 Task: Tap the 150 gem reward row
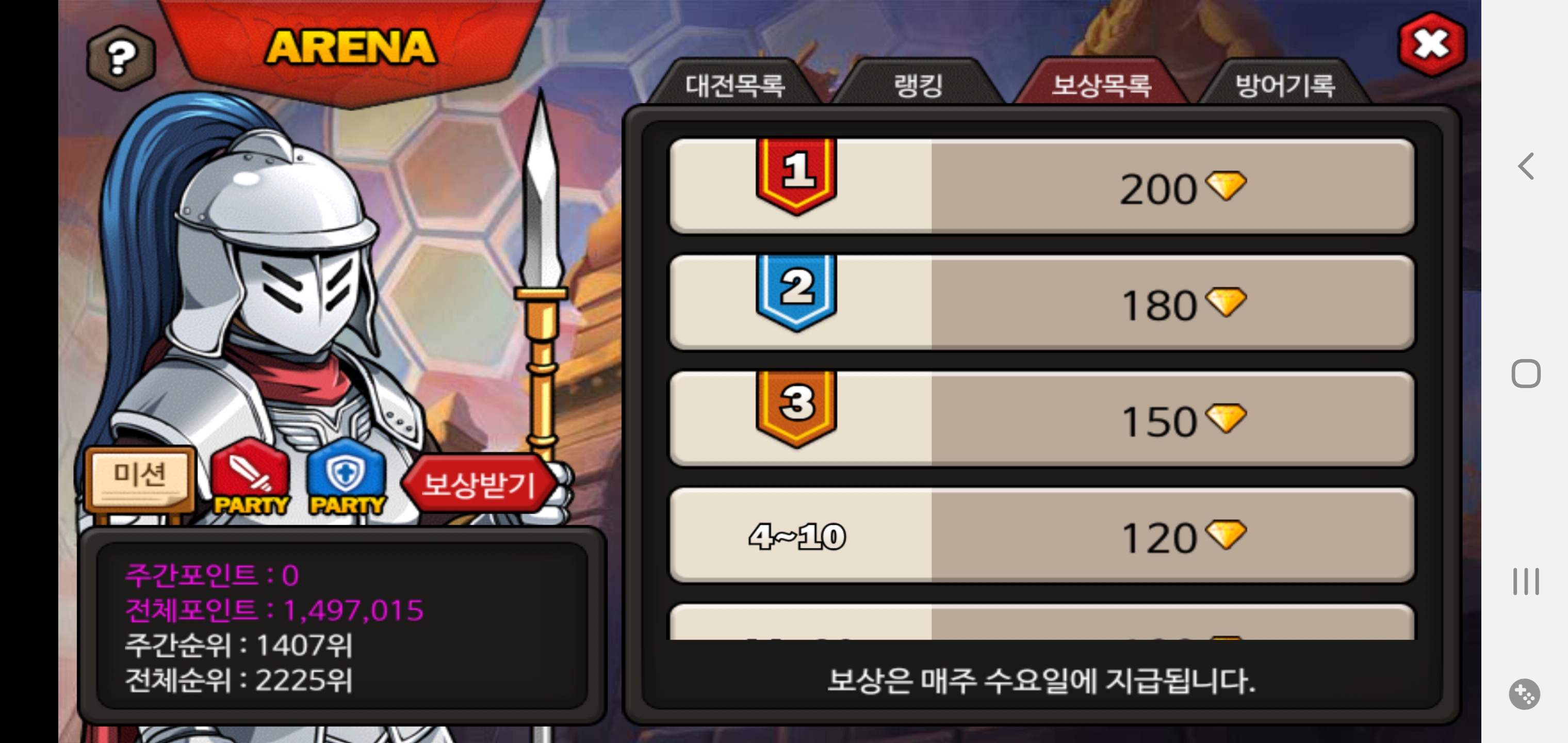[x=1042, y=419]
